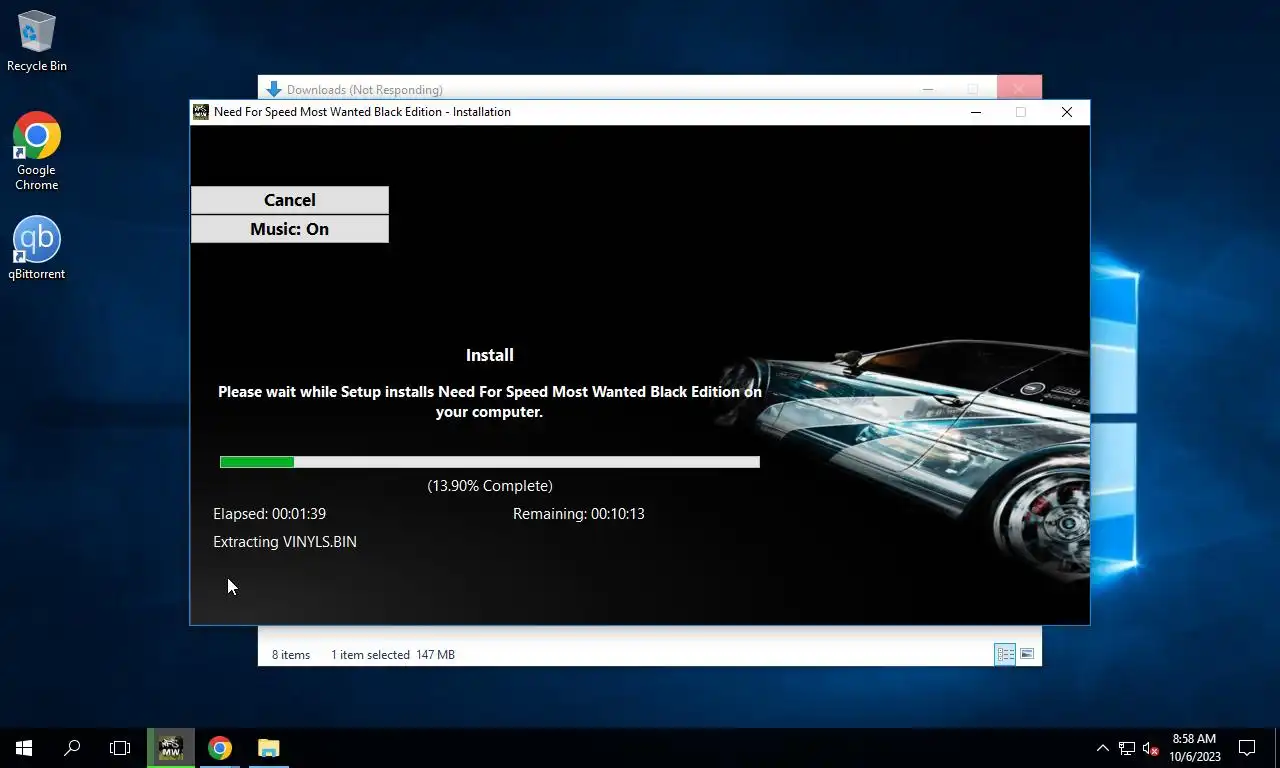1280x768 pixels.
Task: Click the 'Remaining: 00:10:13' text
Action: pos(579,514)
